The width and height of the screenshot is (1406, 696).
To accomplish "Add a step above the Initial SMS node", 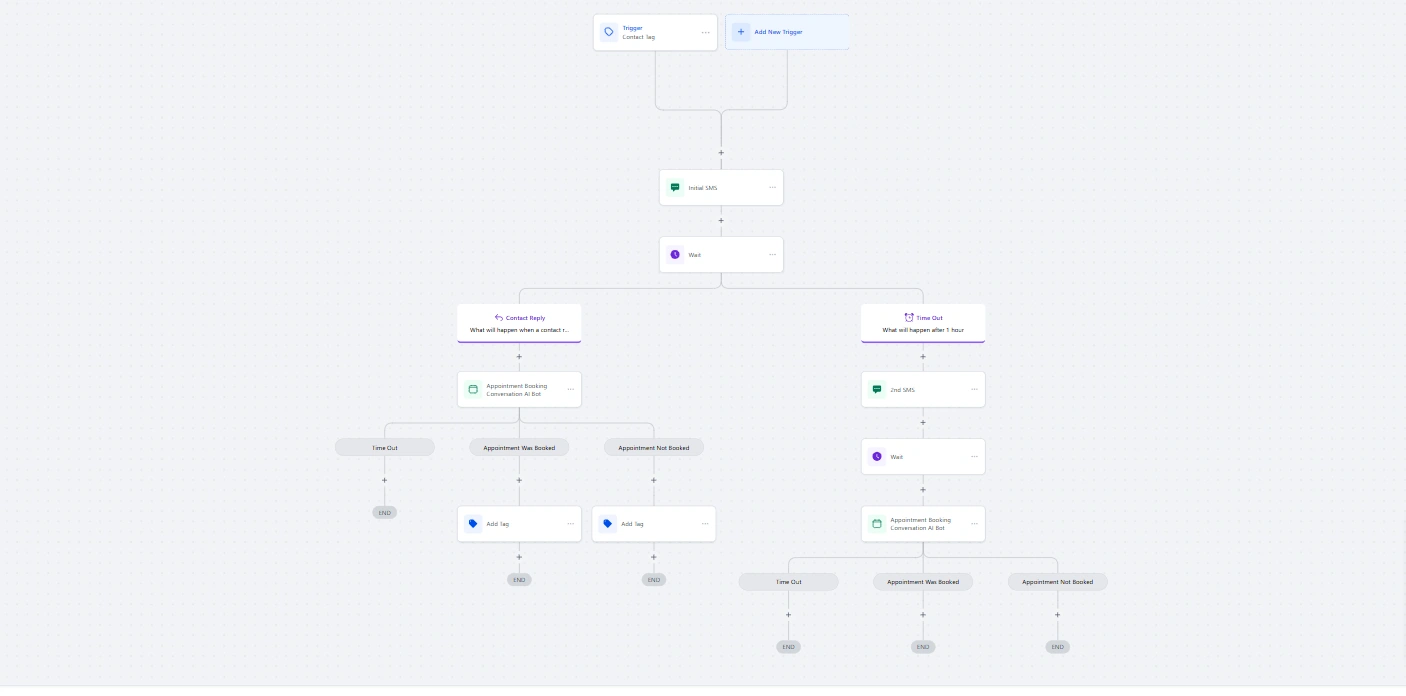I will 721,153.
